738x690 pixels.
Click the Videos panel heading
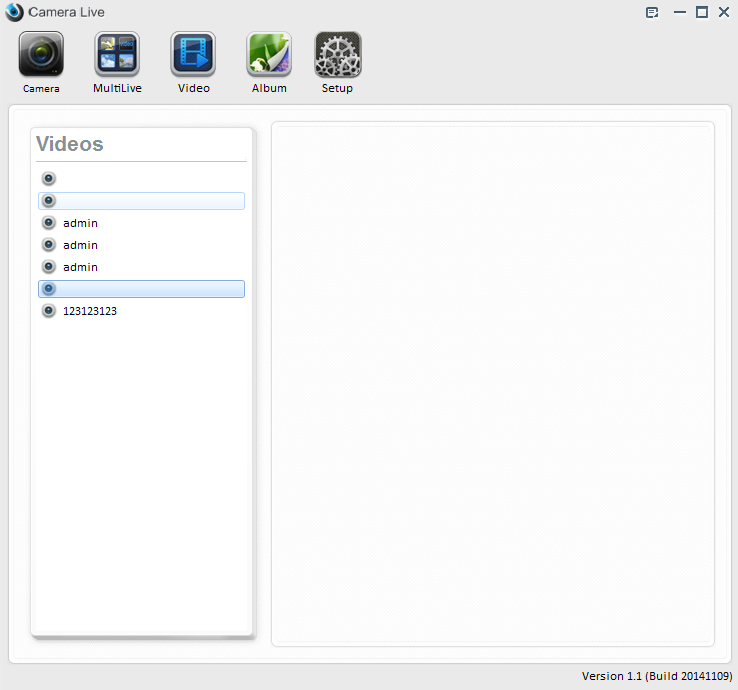70,144
